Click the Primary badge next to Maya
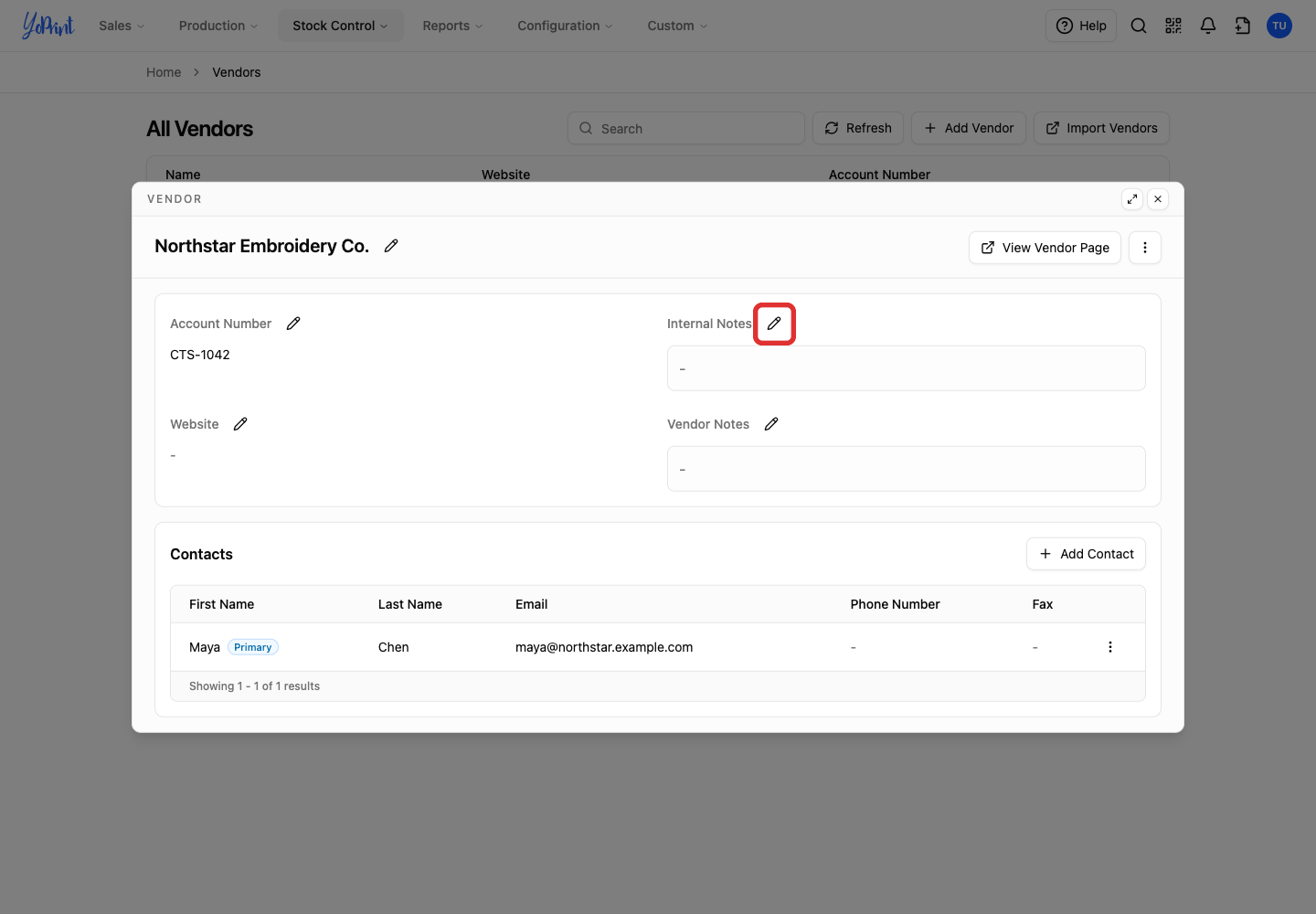 tap(253, 647)
